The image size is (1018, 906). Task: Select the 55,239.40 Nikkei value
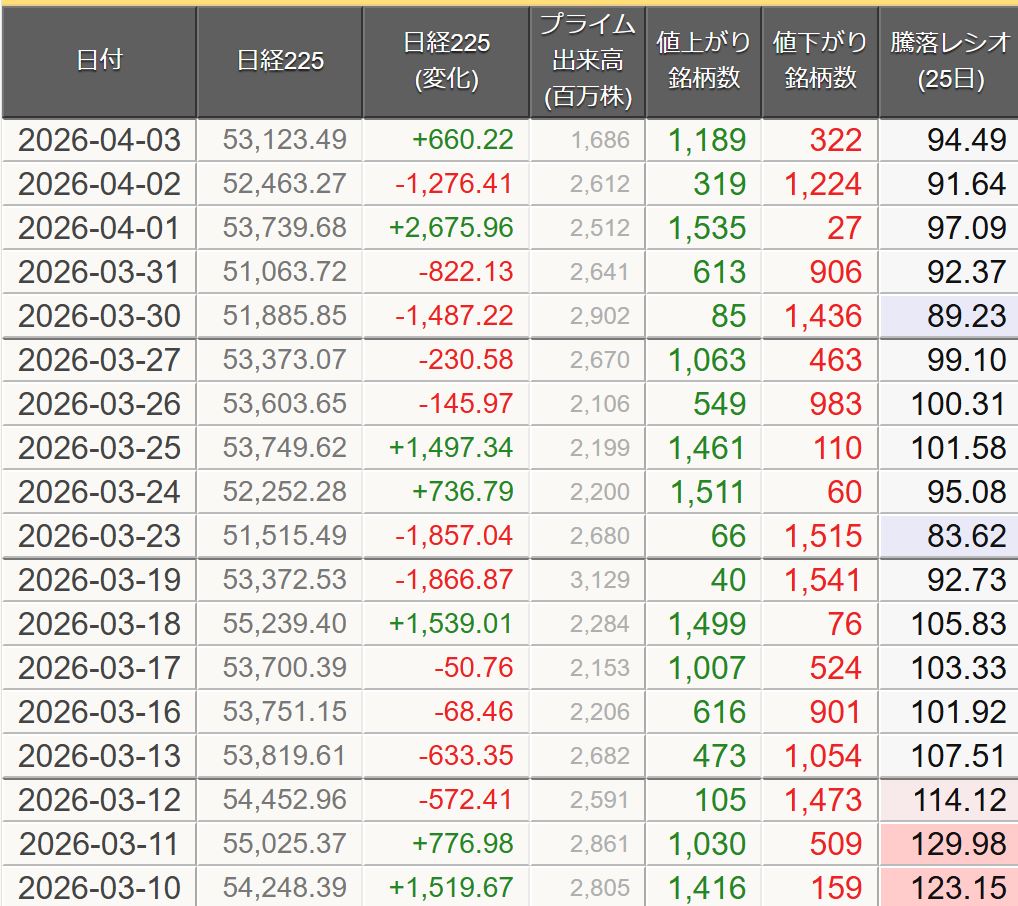point(285,624)
